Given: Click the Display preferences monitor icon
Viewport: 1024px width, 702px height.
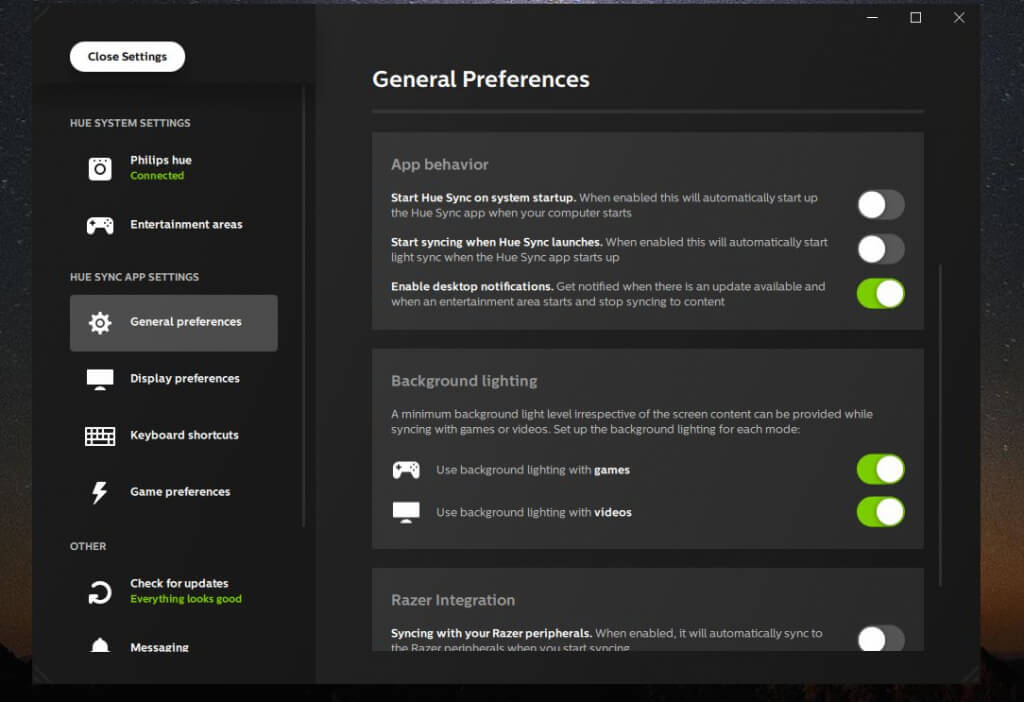Looking at the screenshot, I should pyautogui.click(x=100, y=379).
